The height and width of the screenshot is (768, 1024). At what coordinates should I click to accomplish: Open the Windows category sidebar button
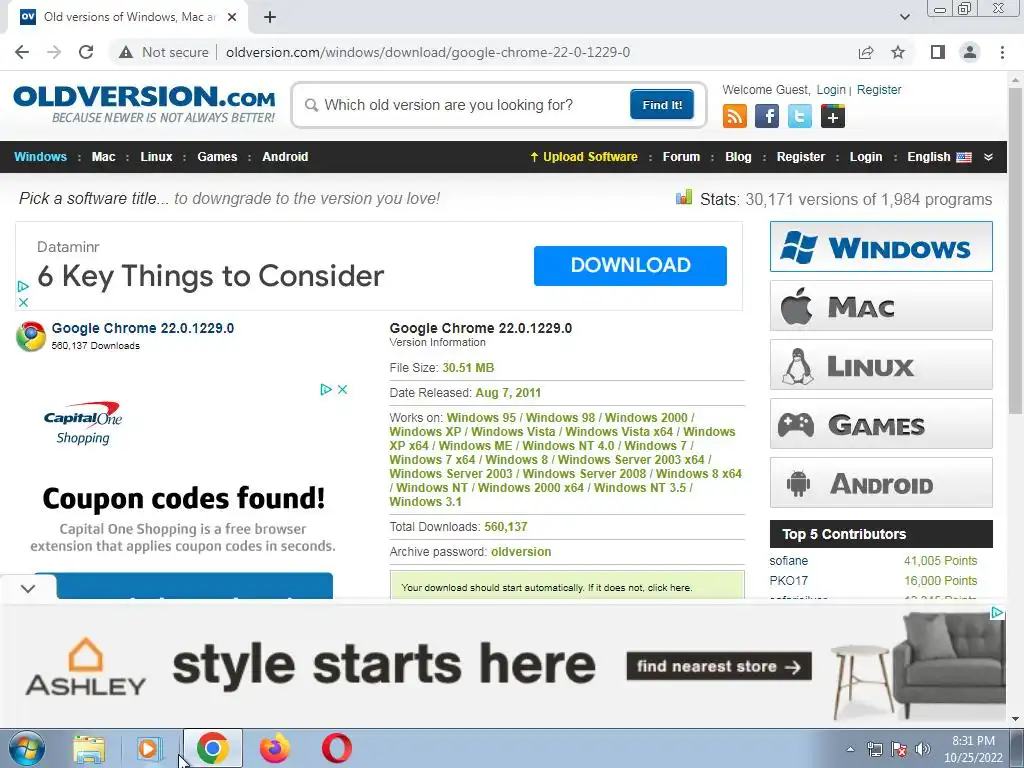pos(881,247)
